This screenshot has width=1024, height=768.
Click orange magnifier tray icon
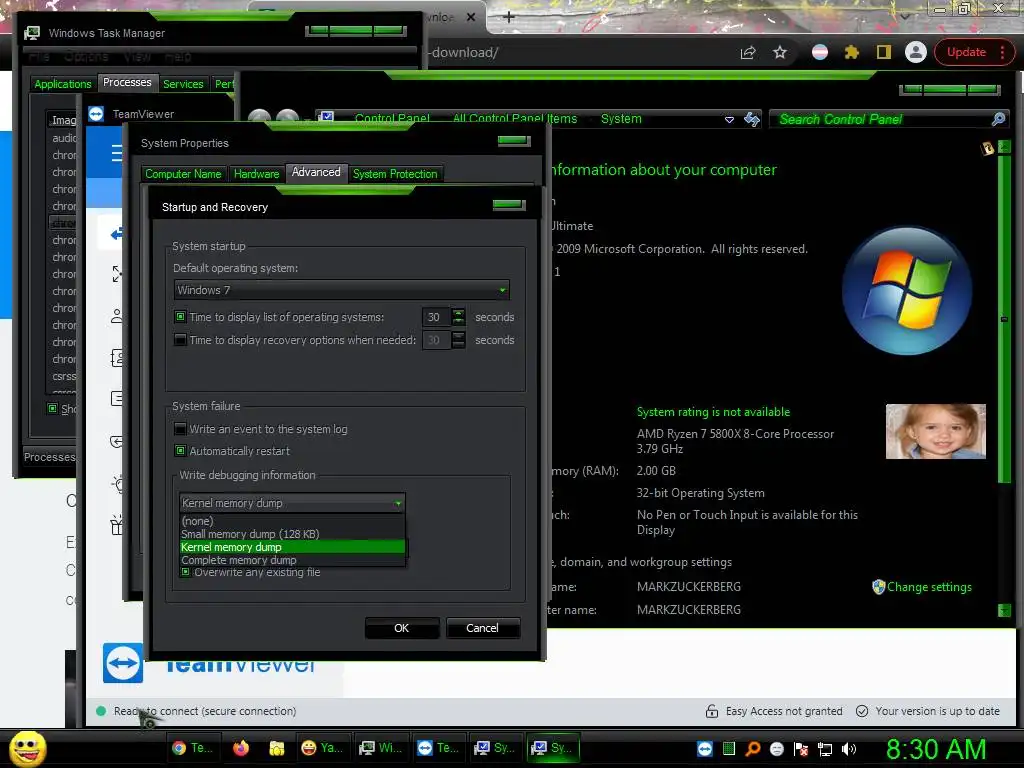pyautogui.click(x=752, y=748)
